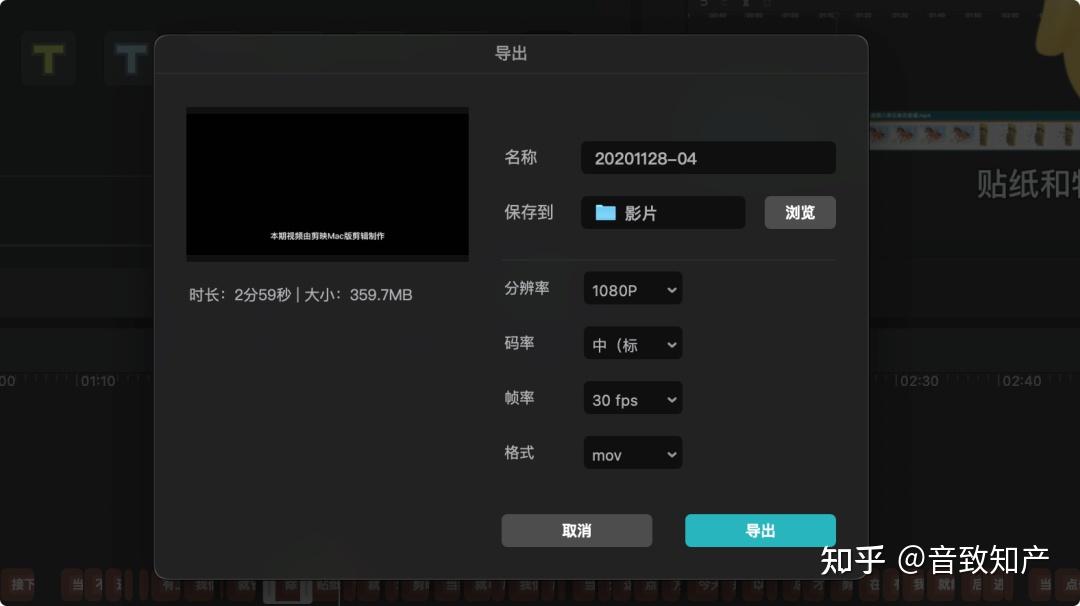Select the blue T text preset
The width and height of the screenshot is (1080, 606).
tap(128, 58)
